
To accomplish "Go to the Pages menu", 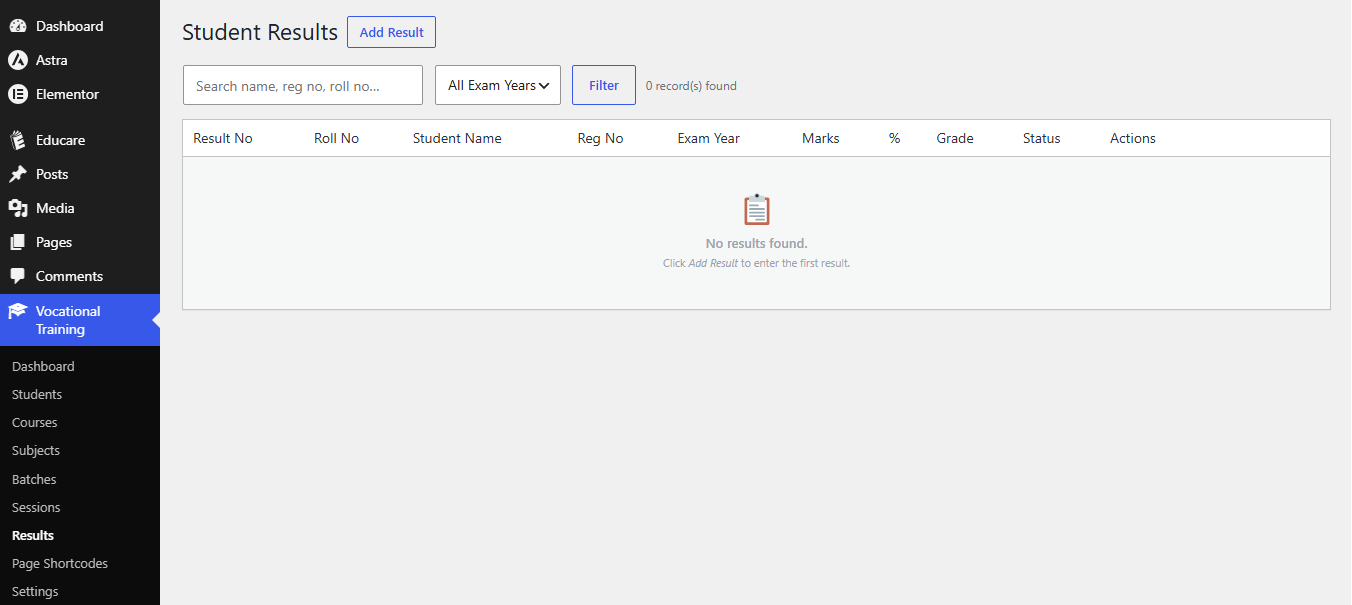I will point(80,242).
